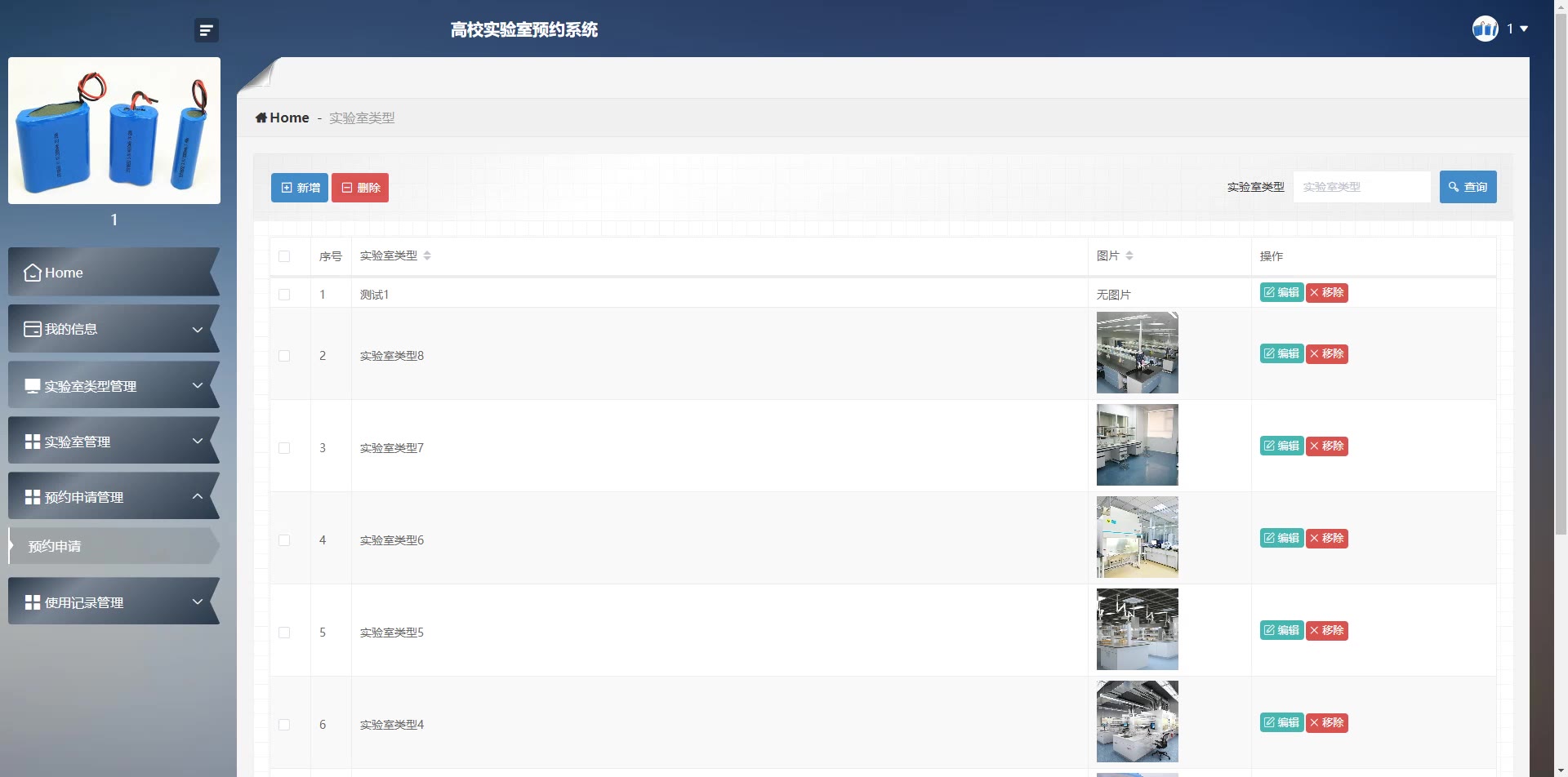Click the 测试1 cell text
Screen dimensions: 1568x777
(374, 295)
